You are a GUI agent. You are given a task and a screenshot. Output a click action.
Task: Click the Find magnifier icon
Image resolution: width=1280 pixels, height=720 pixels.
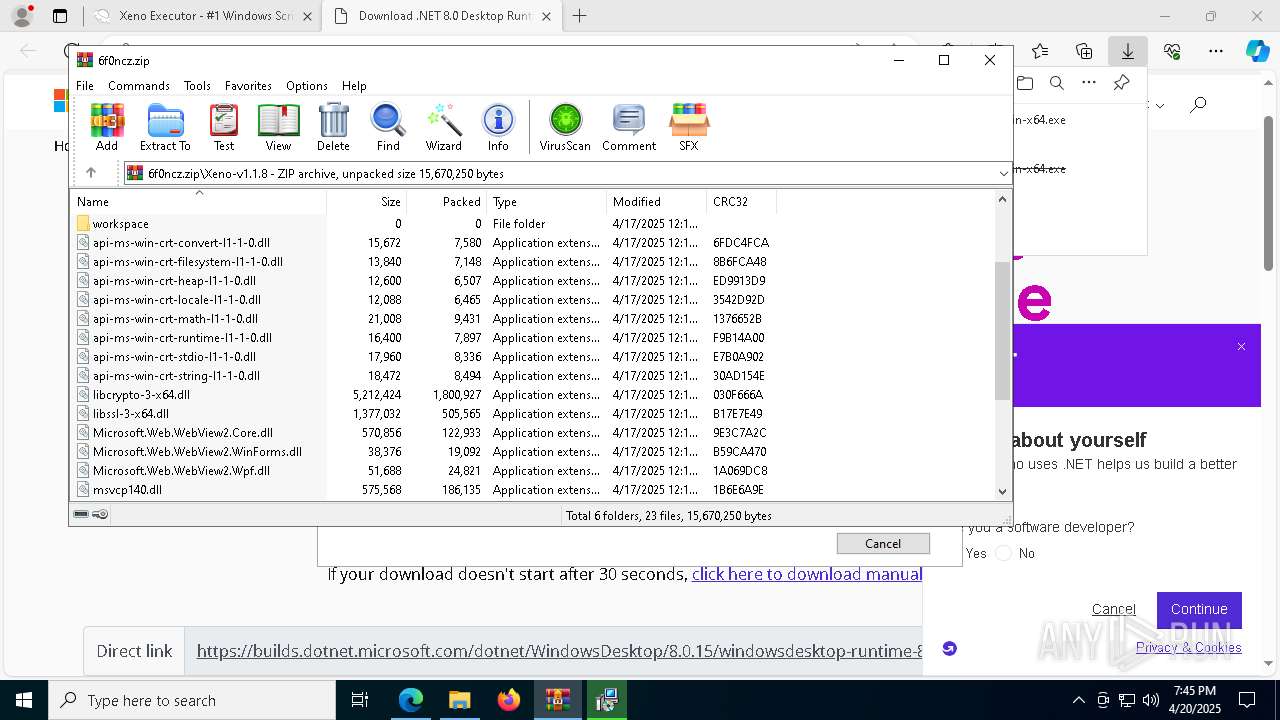point(388,127)
